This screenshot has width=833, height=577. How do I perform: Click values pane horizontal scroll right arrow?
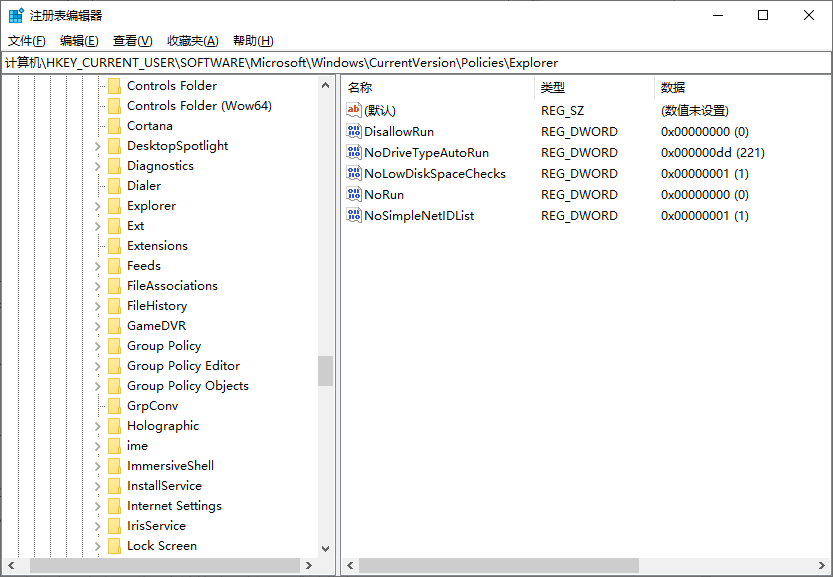822,565
